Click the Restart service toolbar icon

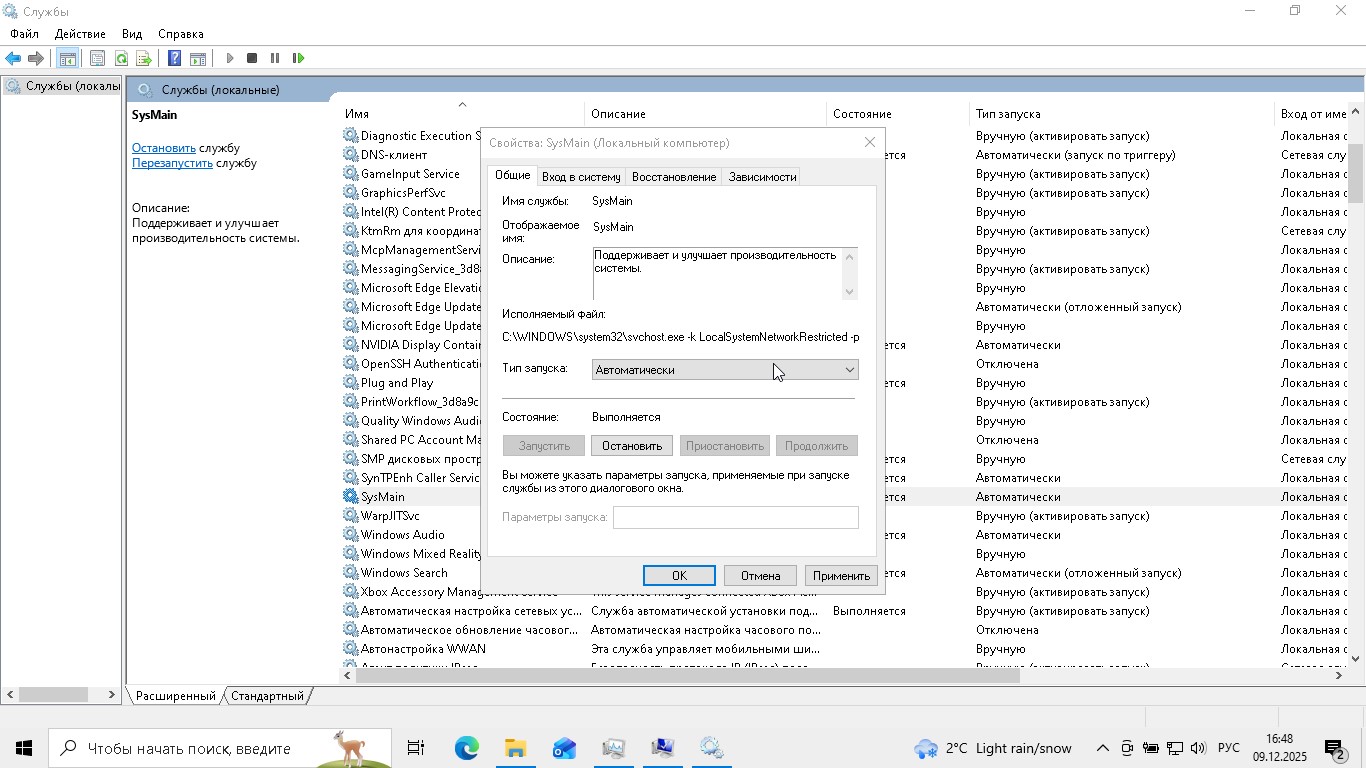coord(298,58)
